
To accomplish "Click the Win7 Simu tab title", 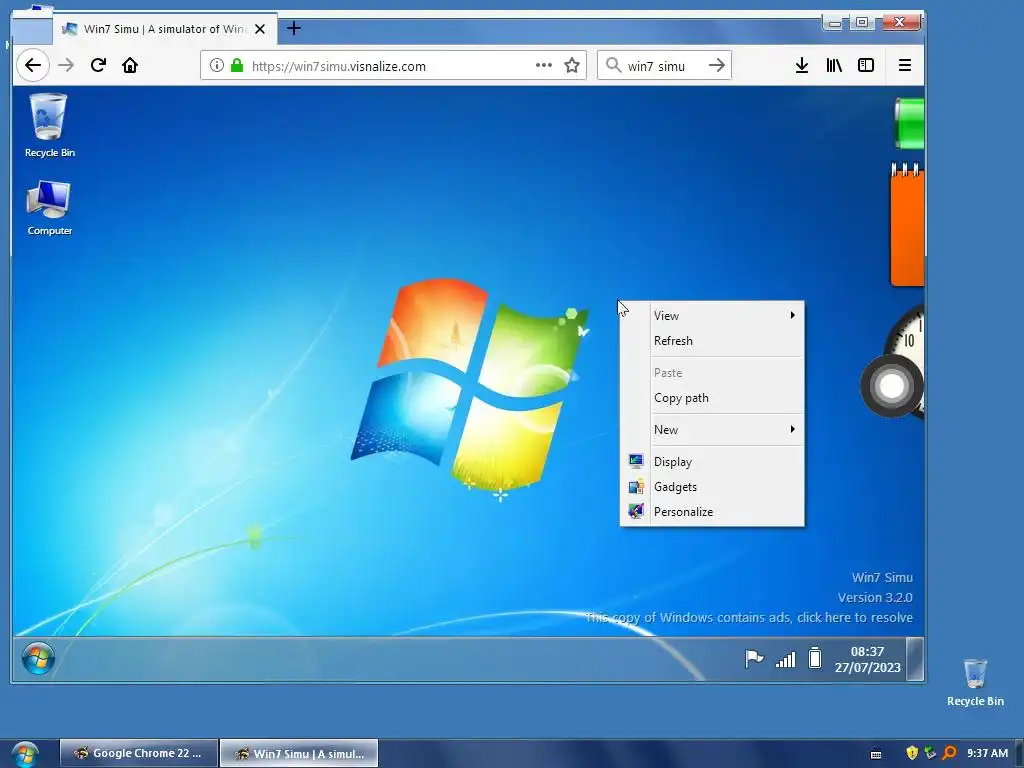I will (x=164, y=29).
